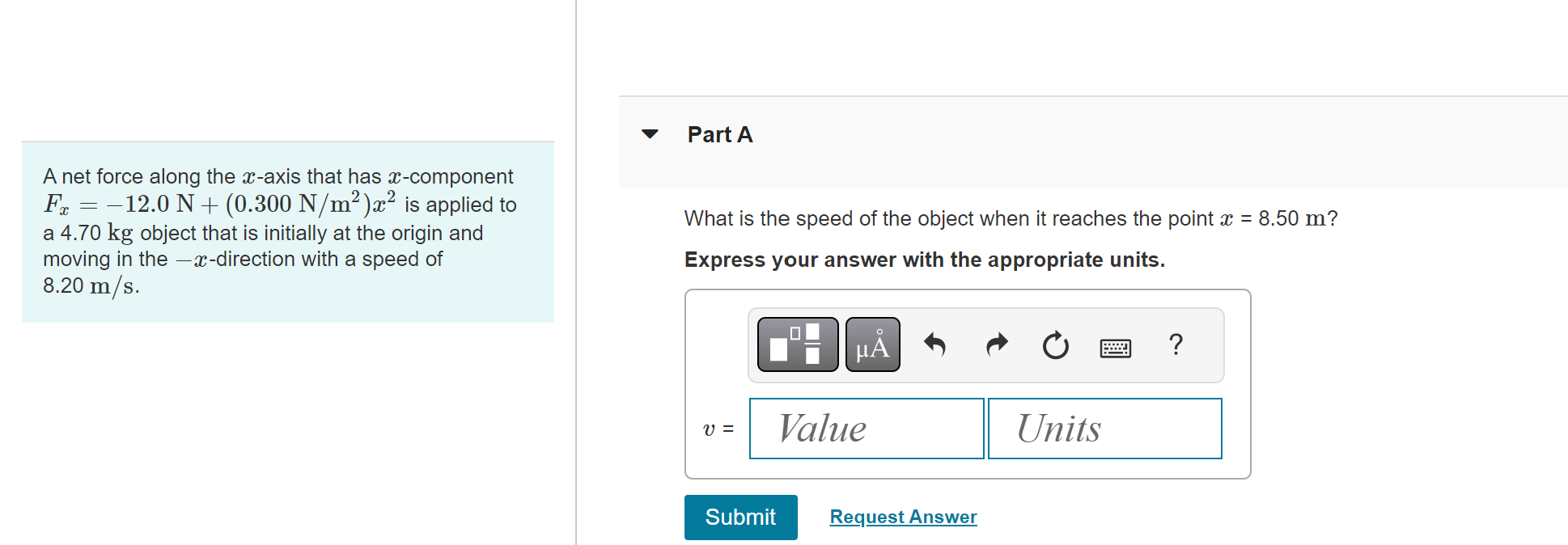Redo the last answer edit
The height and width of the screenshot is (545, 1568).
click(x=995, y=345)
